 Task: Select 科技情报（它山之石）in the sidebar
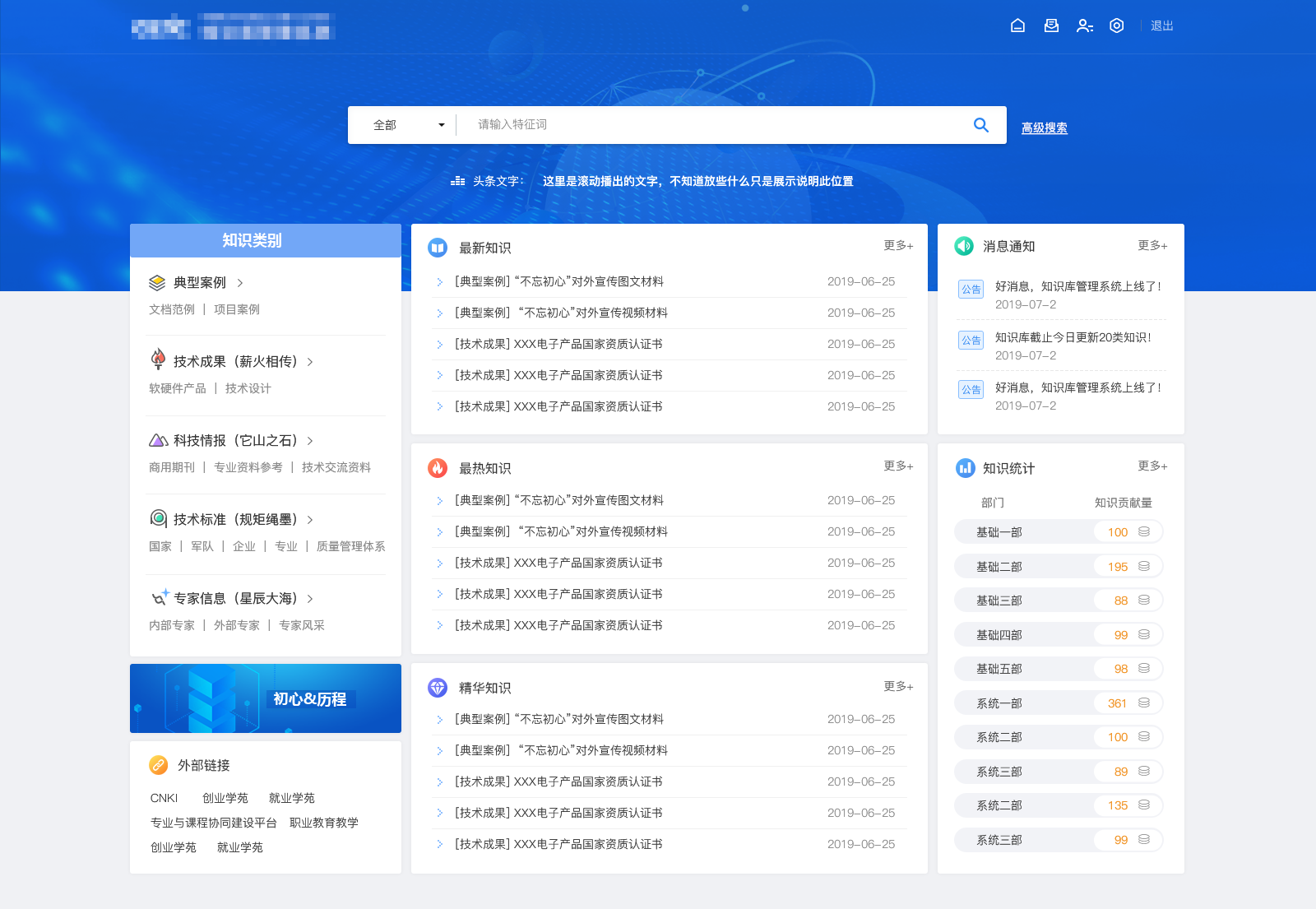pos(234,440)
